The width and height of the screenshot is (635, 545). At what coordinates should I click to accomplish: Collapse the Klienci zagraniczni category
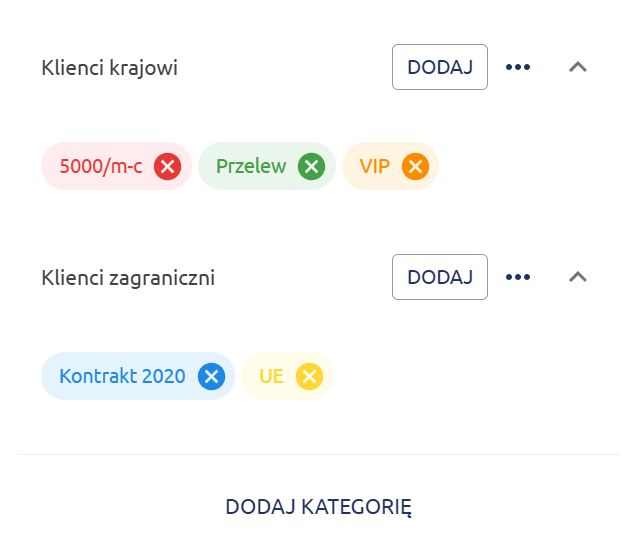[577, 277]
